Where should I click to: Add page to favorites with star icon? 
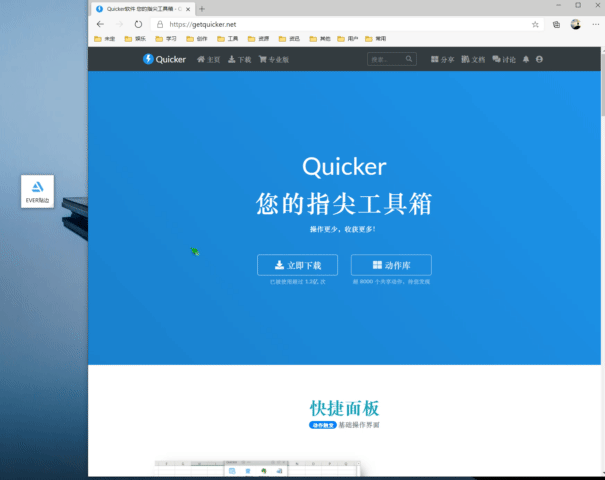(535, 24)
